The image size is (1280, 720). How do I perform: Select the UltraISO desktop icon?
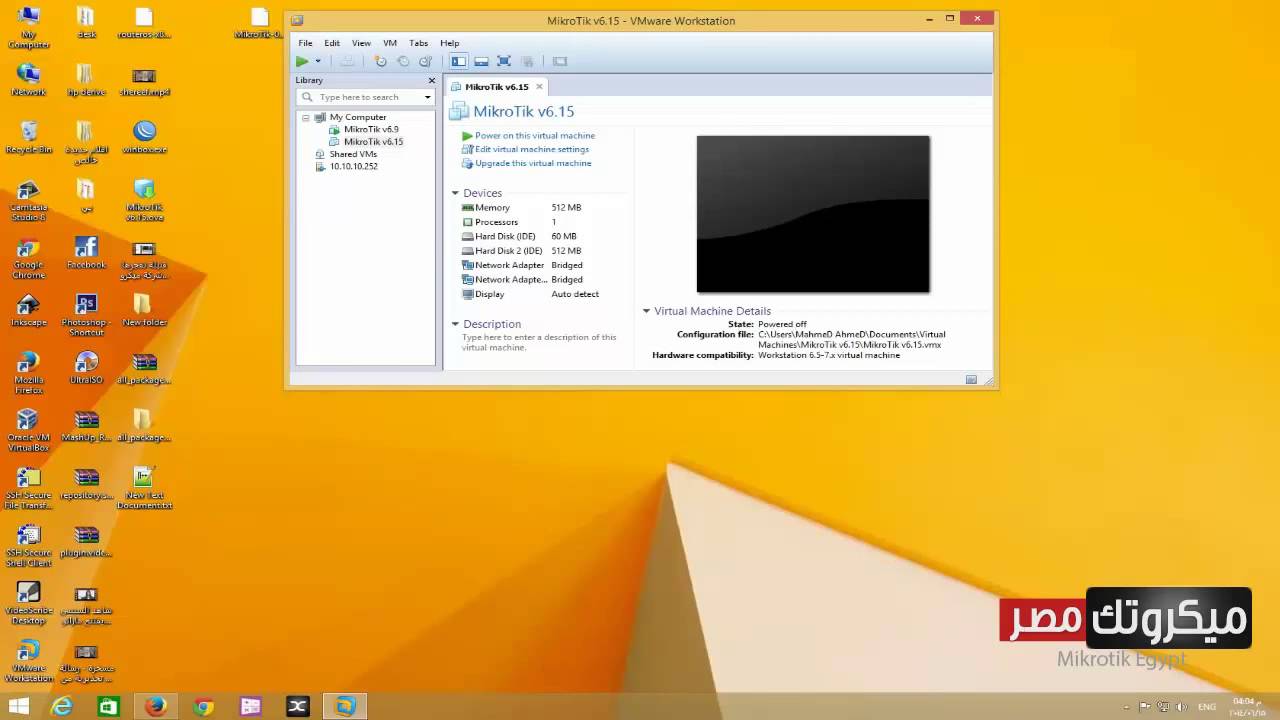pos(86,367)
